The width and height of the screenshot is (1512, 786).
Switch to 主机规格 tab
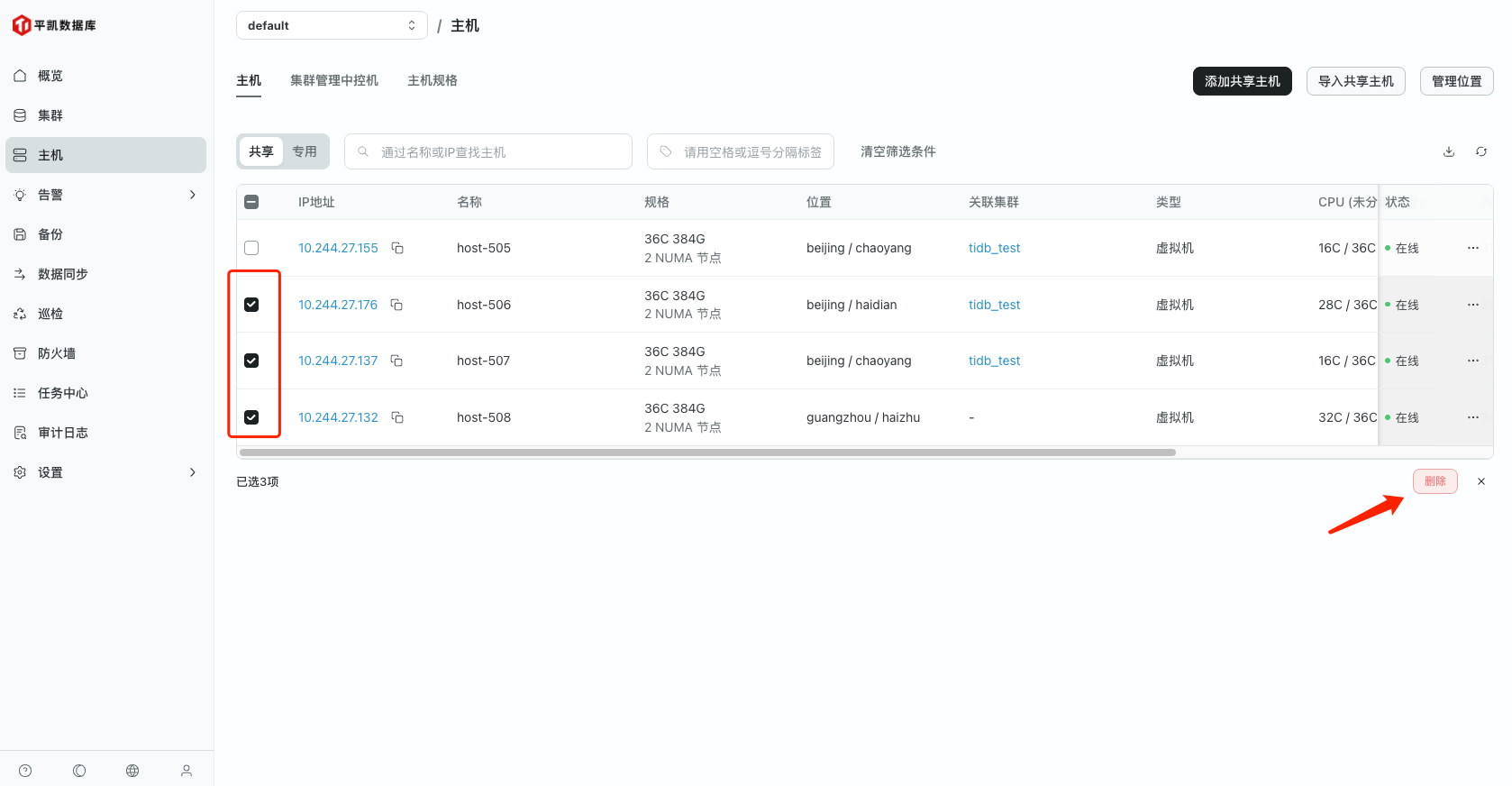[x=433, y=80]
